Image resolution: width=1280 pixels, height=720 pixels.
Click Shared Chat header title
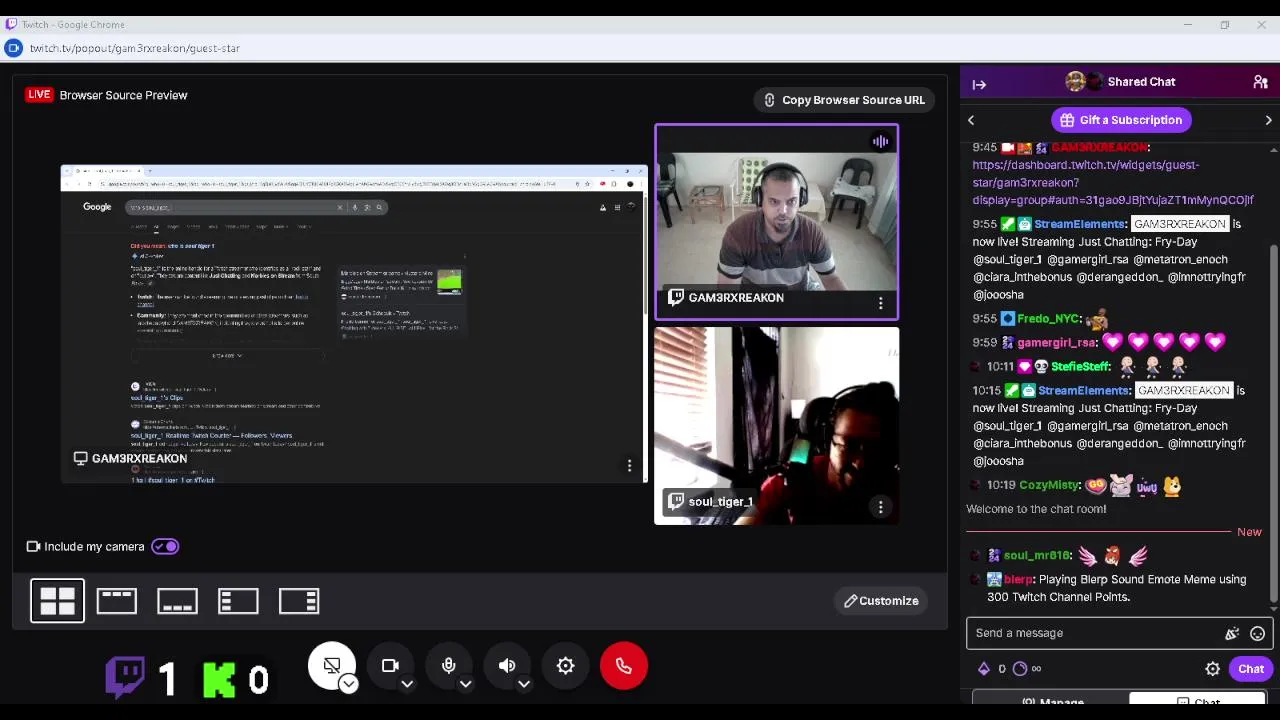coord(1141,82)
